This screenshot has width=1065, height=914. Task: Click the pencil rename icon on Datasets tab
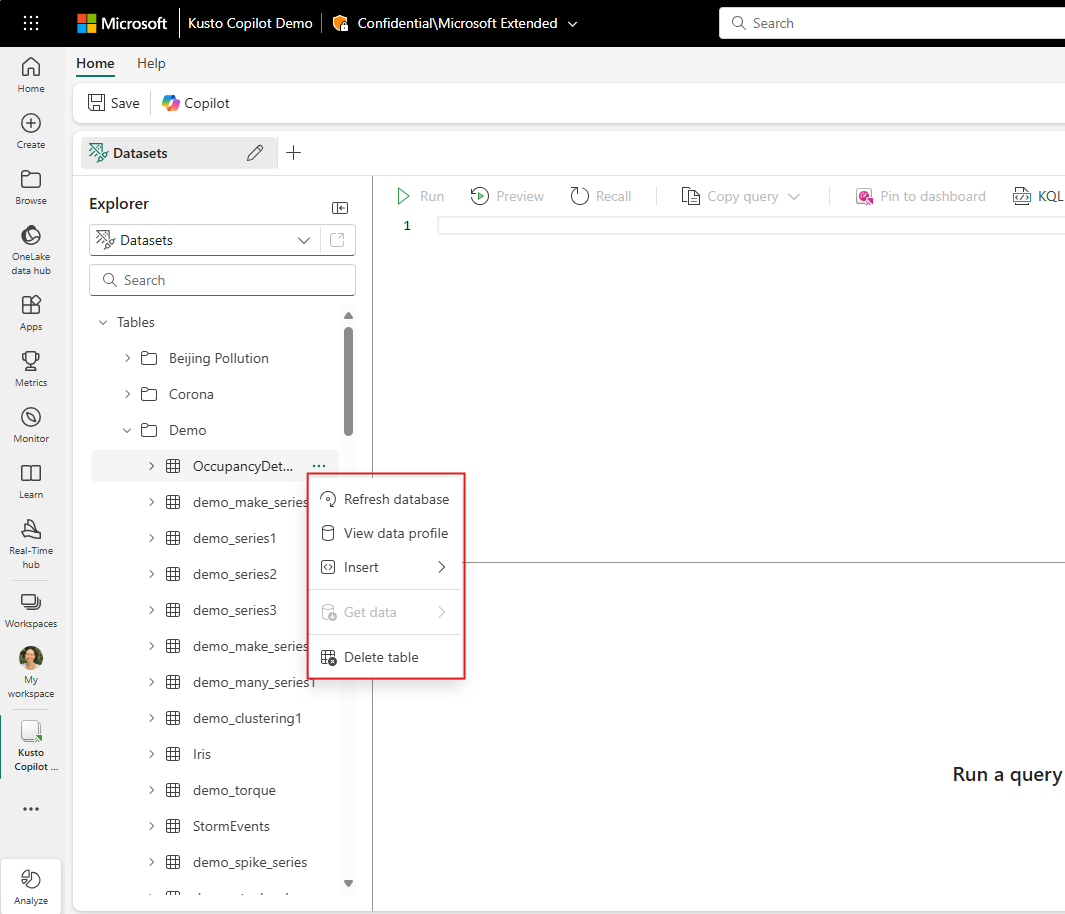click(255, 153)
